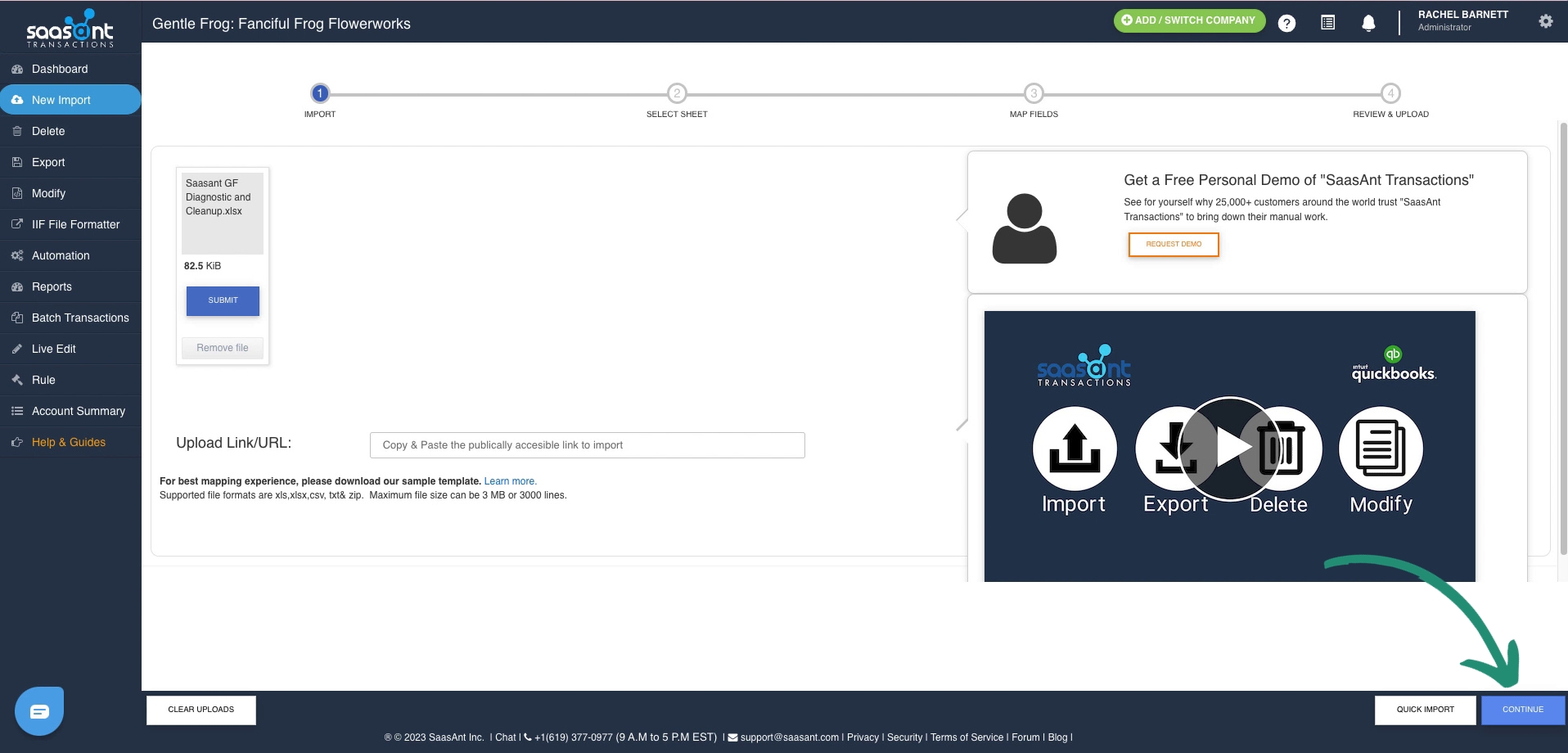Screen dimensions: 1568x753
Task: Open Batch Transactions page
Action: pyautogui.click(x=70, y=318)
